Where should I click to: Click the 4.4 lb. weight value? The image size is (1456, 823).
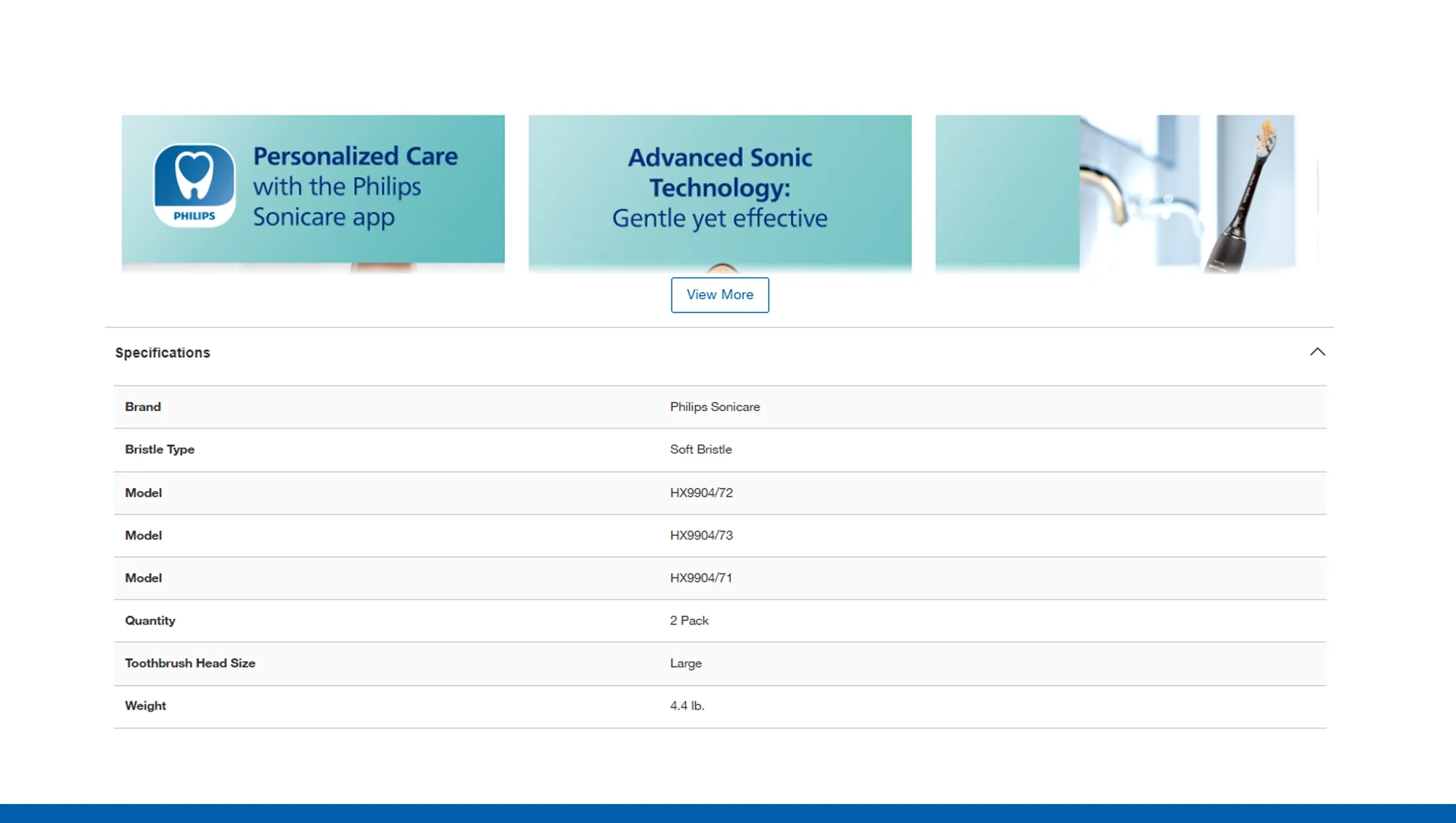coord(686,705)
